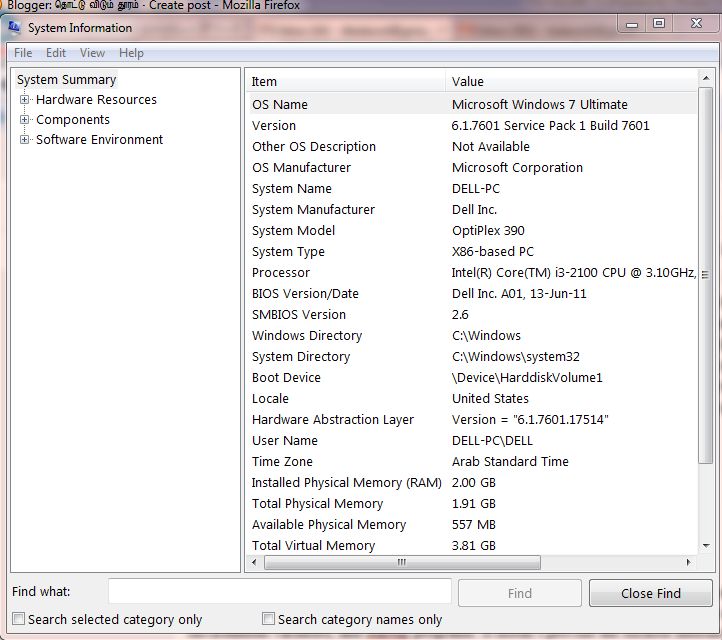722x640 pixels.
Task: Open the View menu
Action: [93, 53]
